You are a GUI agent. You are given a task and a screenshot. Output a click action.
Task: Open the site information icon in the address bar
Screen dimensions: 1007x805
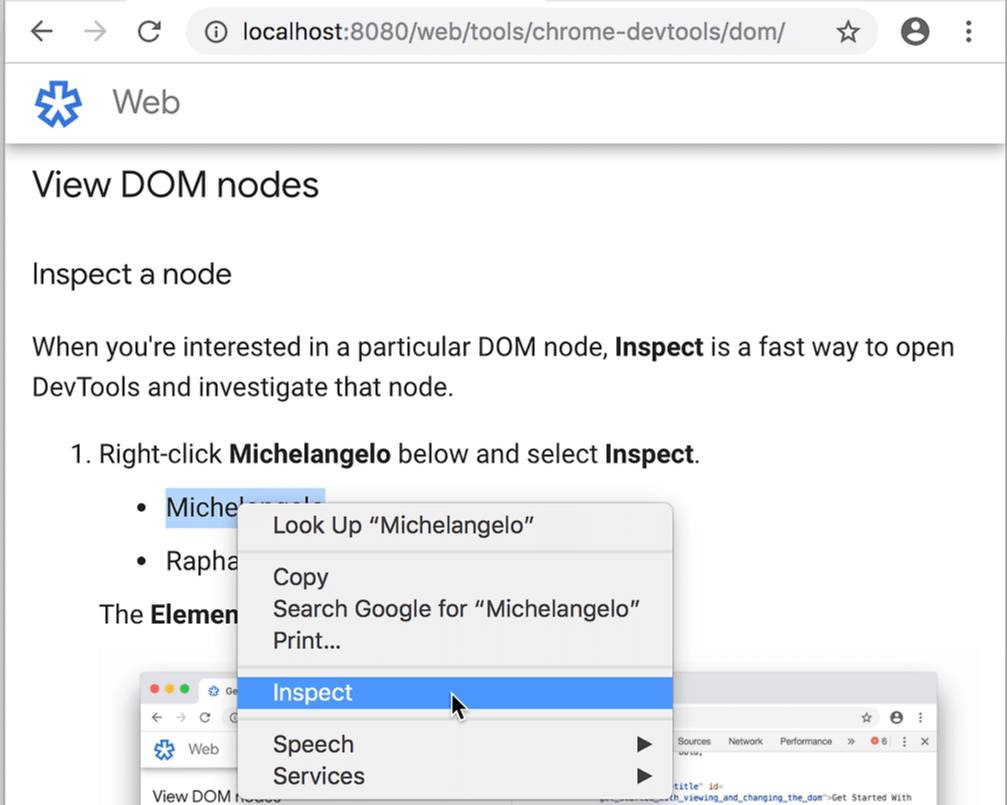point(216,31)
